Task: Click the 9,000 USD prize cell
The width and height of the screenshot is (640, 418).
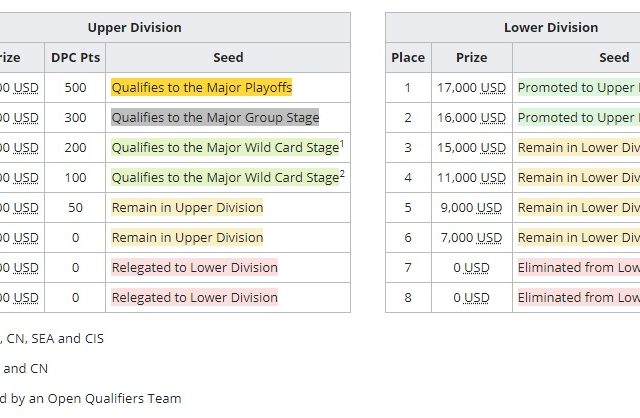Action: coord(472,208)
